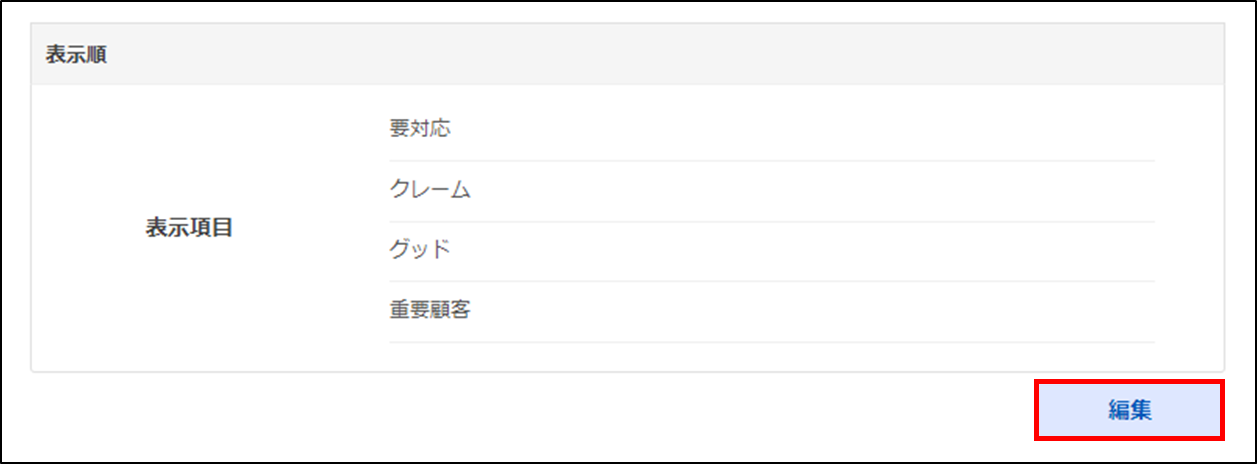
Task: Select the 重要顧客 display item
Action: 430,310
